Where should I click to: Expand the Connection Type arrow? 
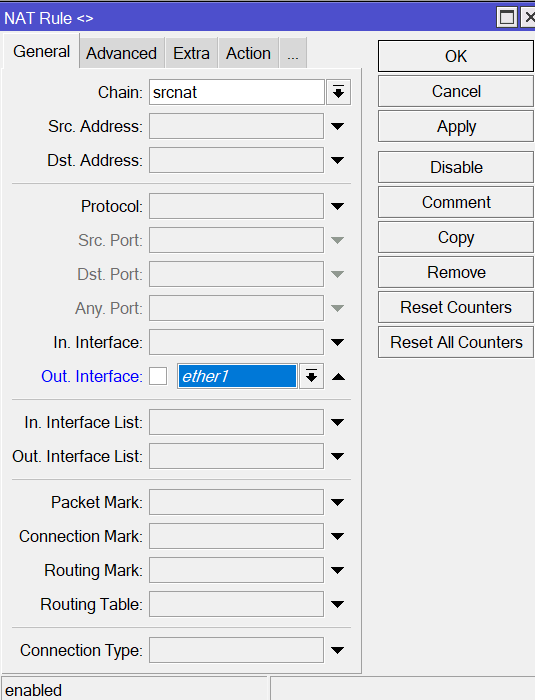tap(338, 650)
